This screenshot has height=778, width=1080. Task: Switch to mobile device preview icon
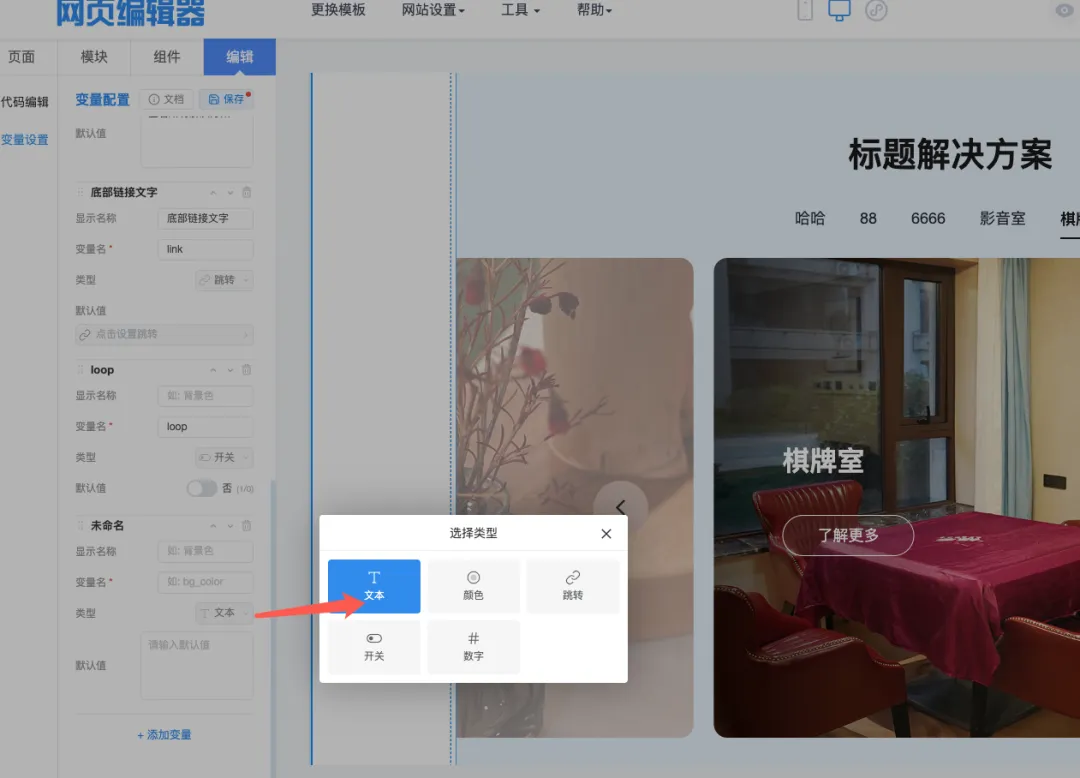[804, 10]
